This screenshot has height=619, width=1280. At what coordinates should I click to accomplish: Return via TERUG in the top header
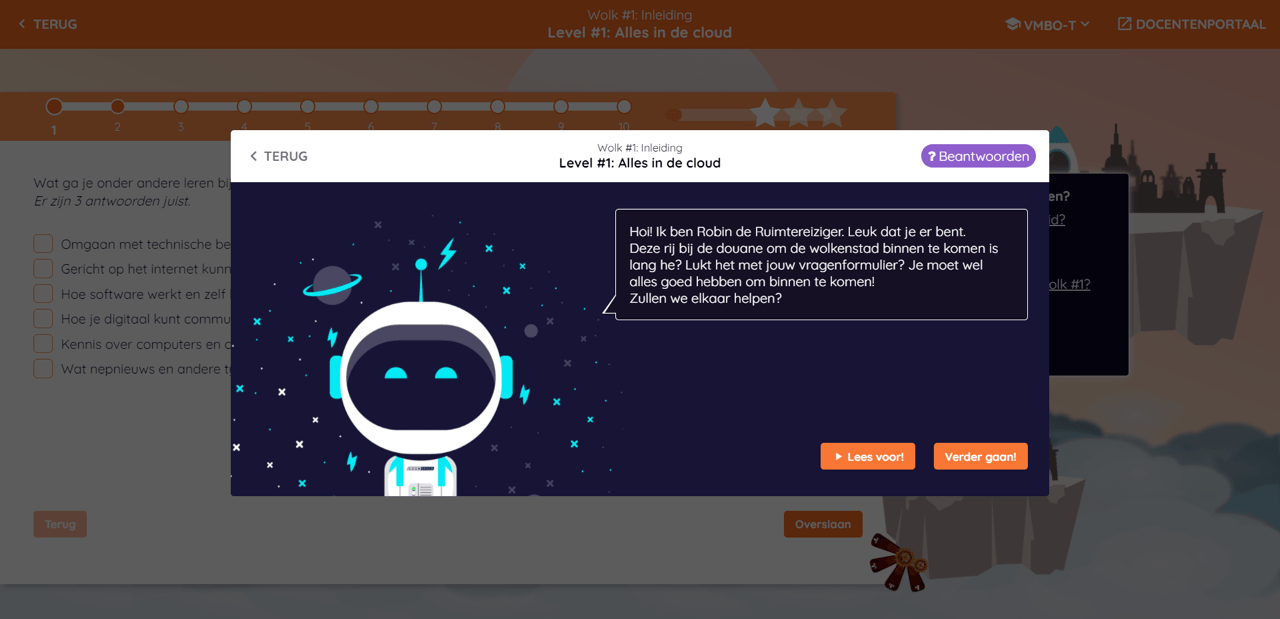click(47, 24)
